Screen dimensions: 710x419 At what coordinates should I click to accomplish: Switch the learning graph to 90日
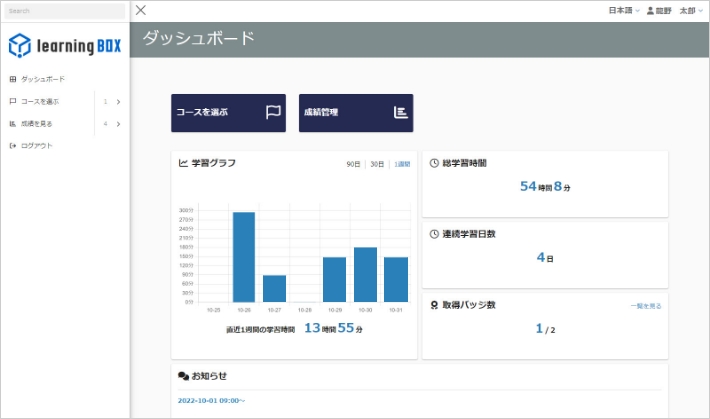click(353, 164)
